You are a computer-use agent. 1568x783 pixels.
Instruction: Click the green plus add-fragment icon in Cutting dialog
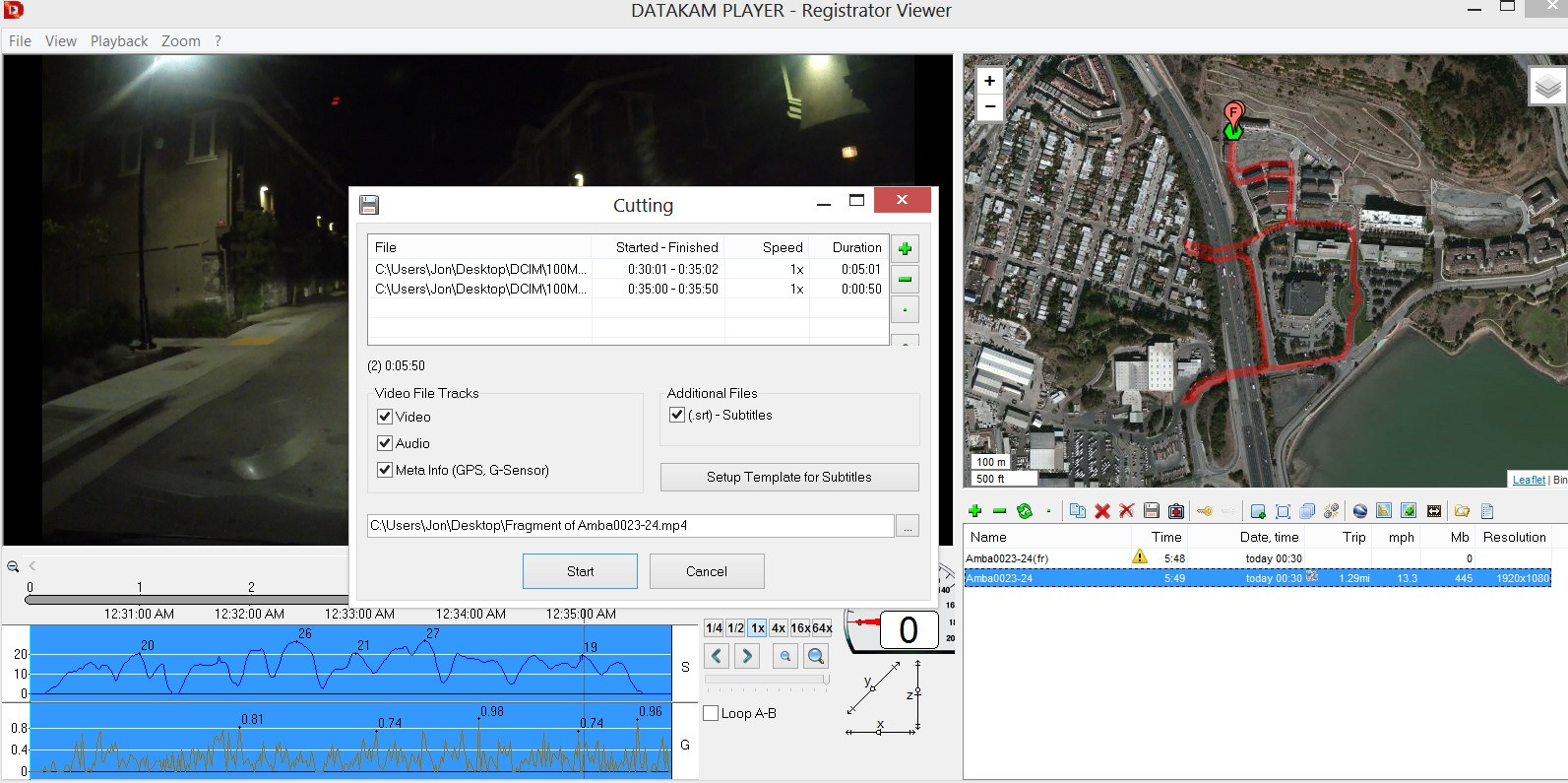905,249
